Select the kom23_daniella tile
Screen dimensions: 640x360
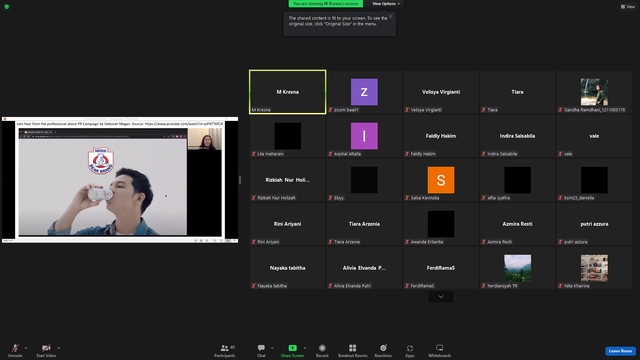coord(594,180)
